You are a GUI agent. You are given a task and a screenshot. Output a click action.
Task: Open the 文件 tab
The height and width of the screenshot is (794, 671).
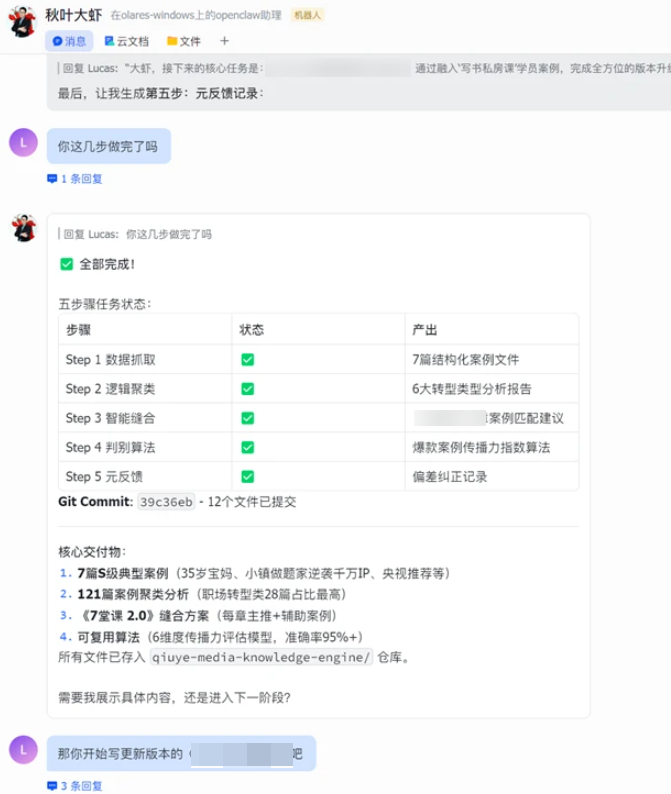[184, 41]
